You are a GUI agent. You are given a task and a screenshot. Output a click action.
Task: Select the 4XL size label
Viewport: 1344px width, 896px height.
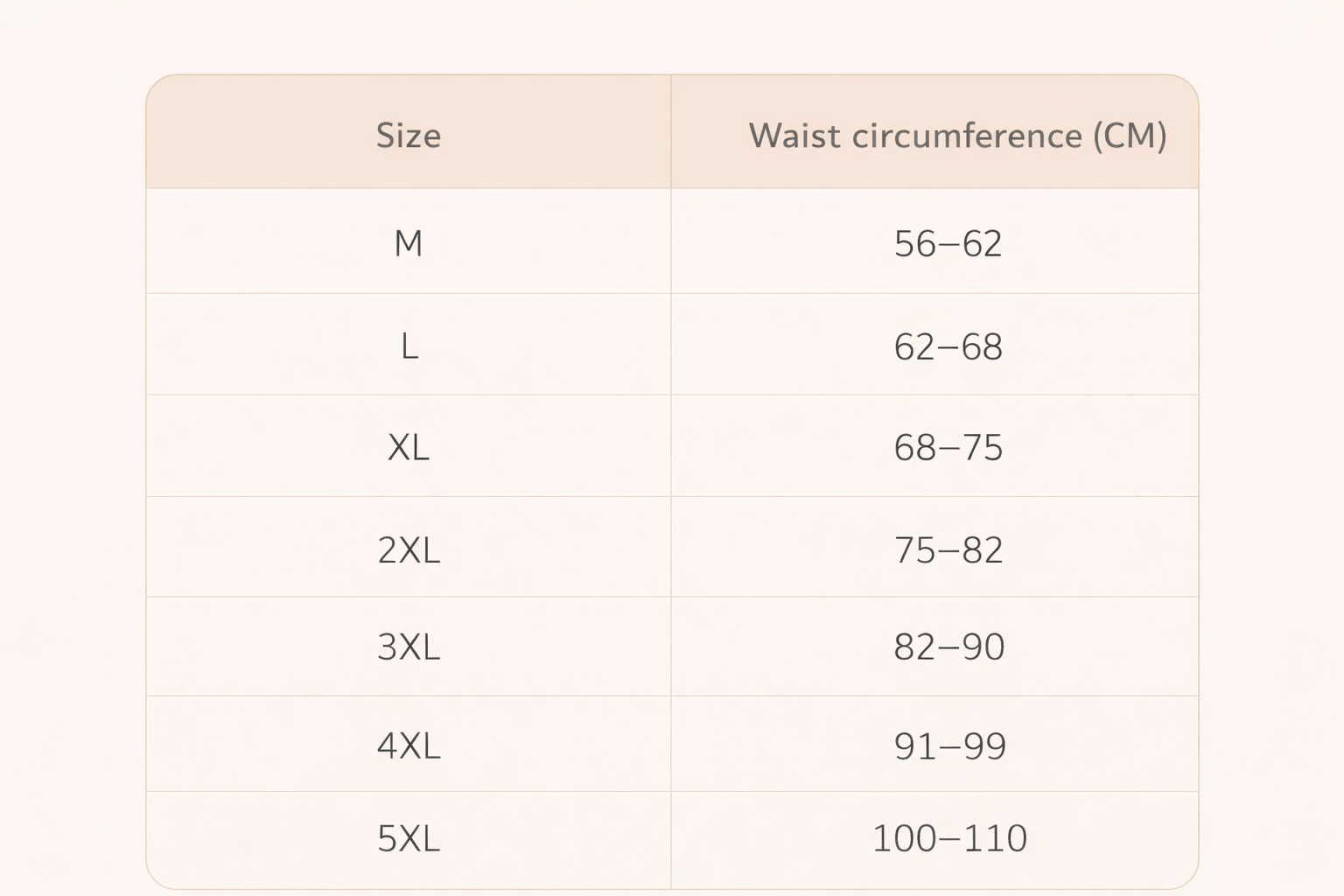[x=409, y=745]
